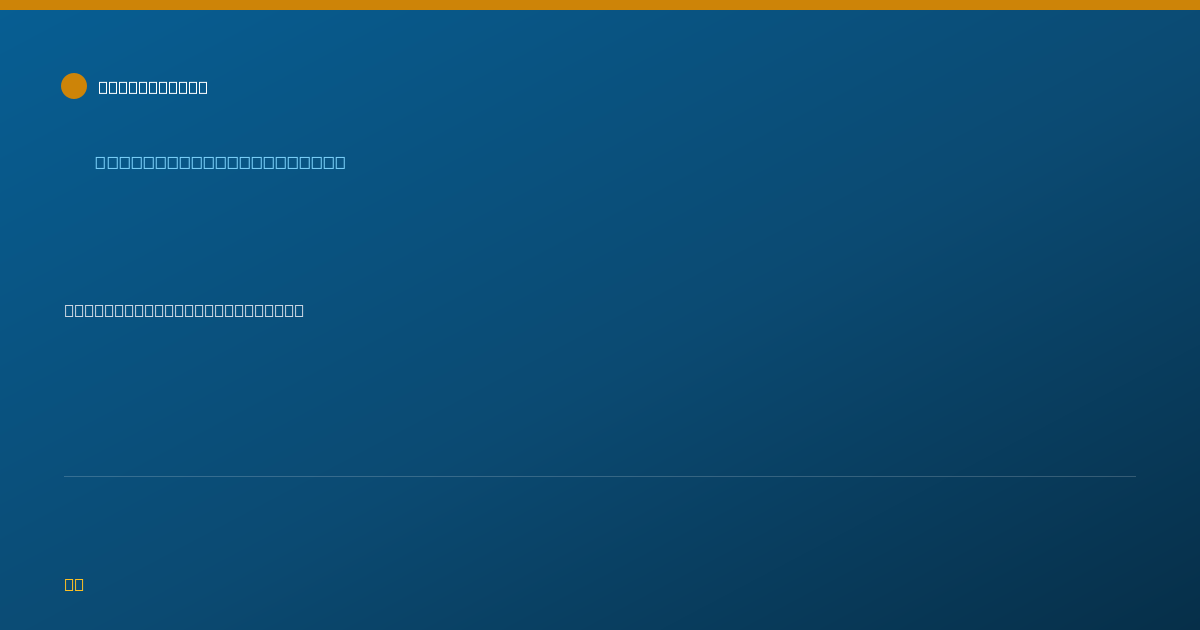Click the thin horizontal divider line
The image size is (1200, 630).
[x=600, y=476]
